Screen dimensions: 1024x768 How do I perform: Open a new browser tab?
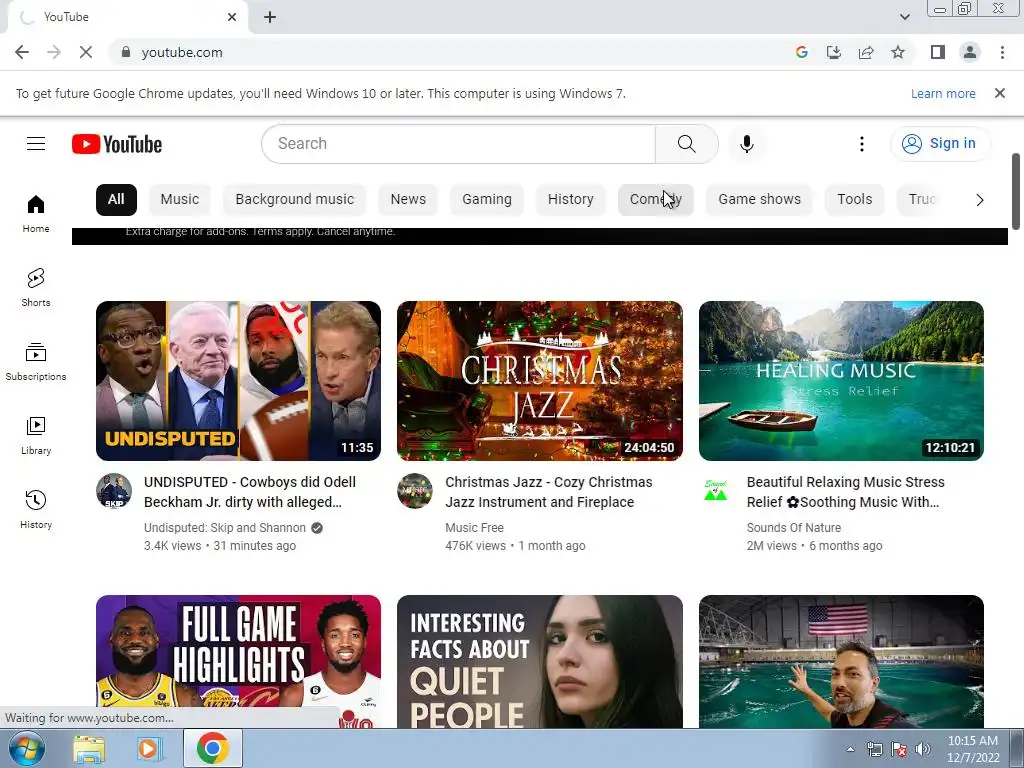point(270,17)
